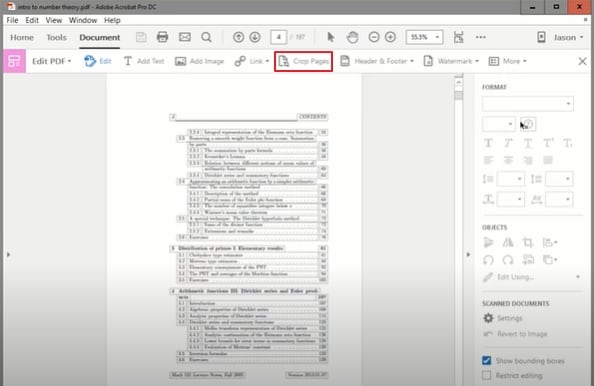The image size is (594, 386).
Task: Uncheck Show bounding boxes
Action: [x=487, y=360]
